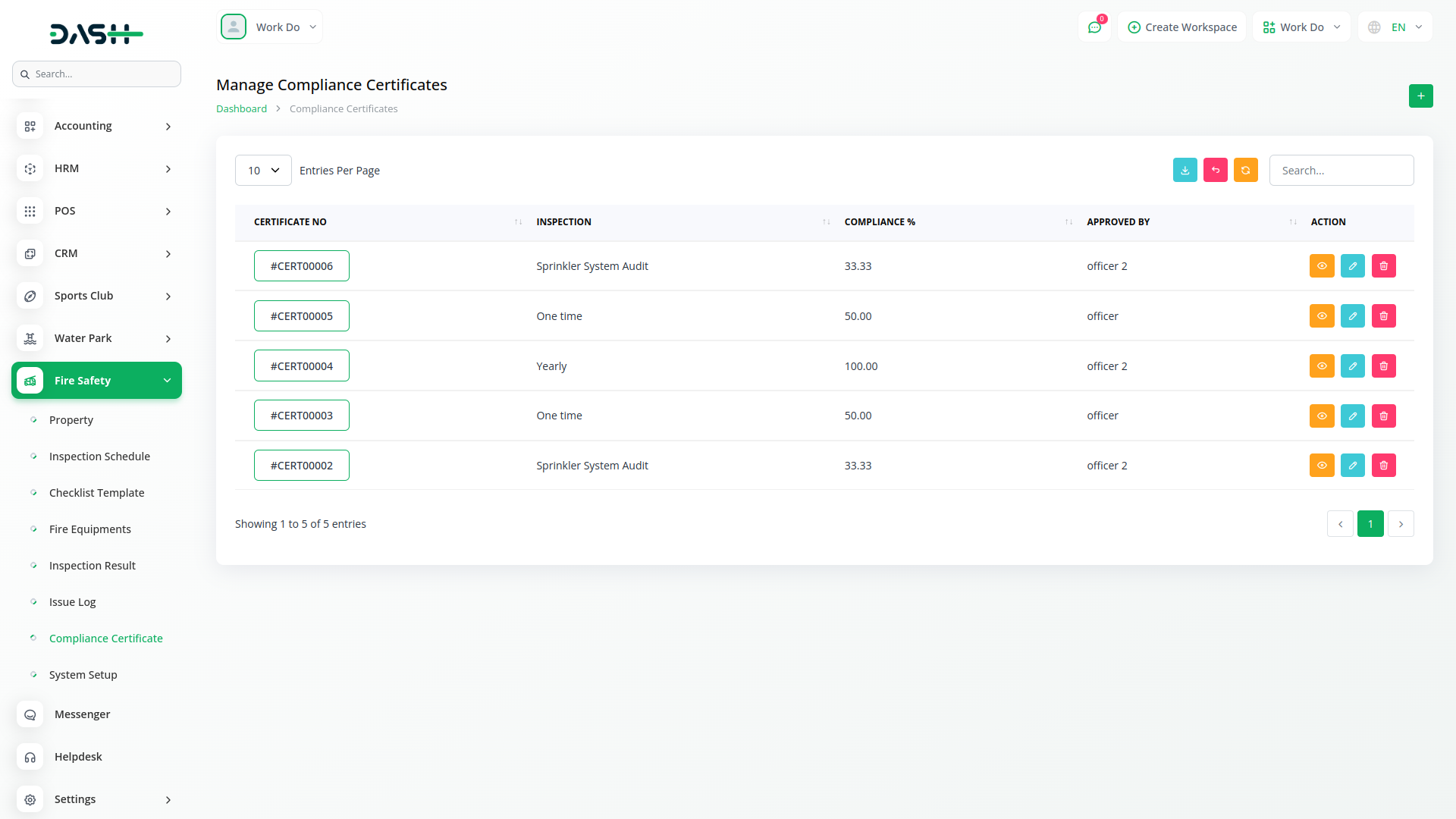Open Inspection Schedule in the sidebar
Image resolution: width=1456 pixels, height=819 pixels.
(x=99, y=457)
